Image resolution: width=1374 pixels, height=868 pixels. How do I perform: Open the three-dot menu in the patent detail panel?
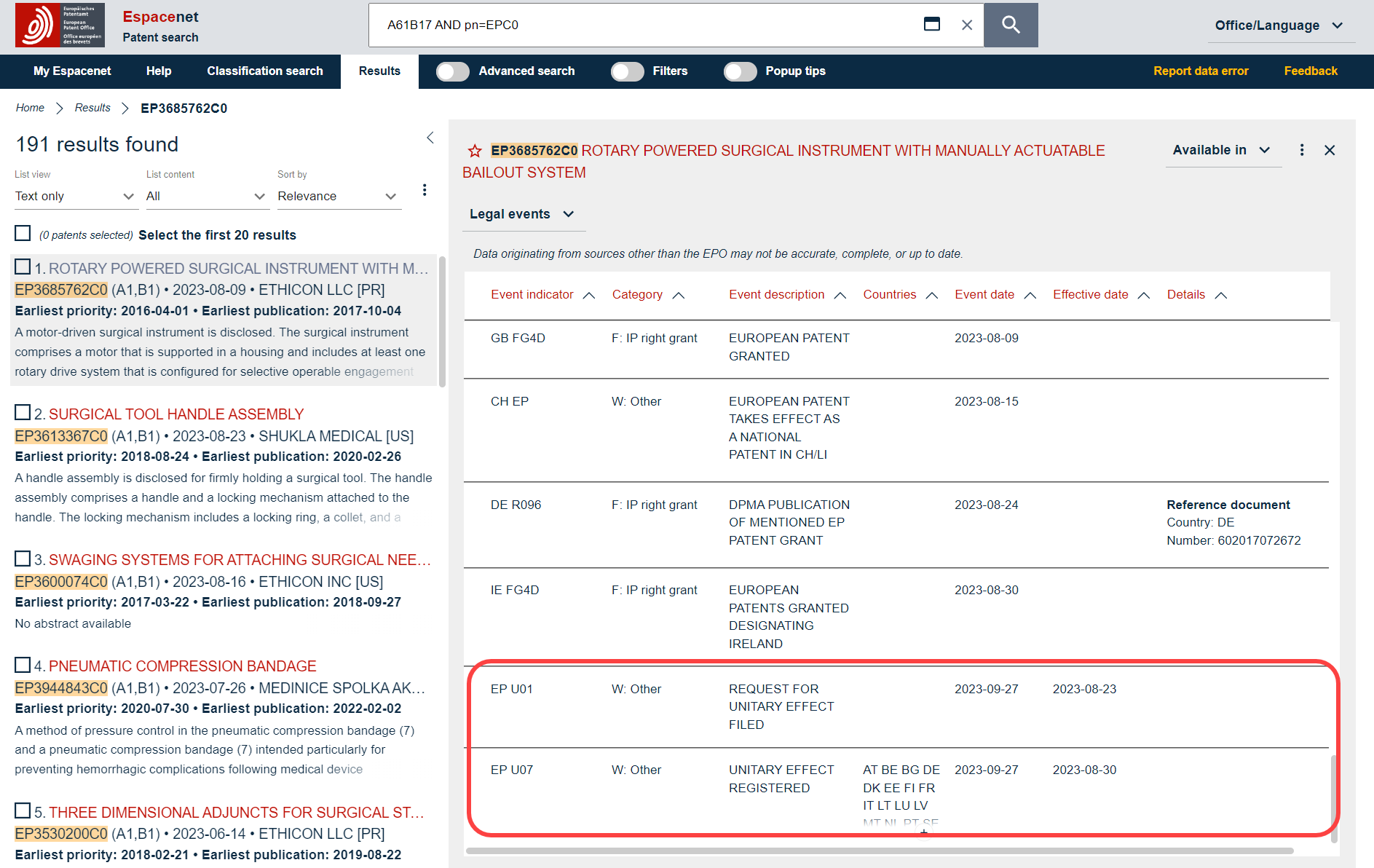pyautogui.click(x=1301, y=150)
